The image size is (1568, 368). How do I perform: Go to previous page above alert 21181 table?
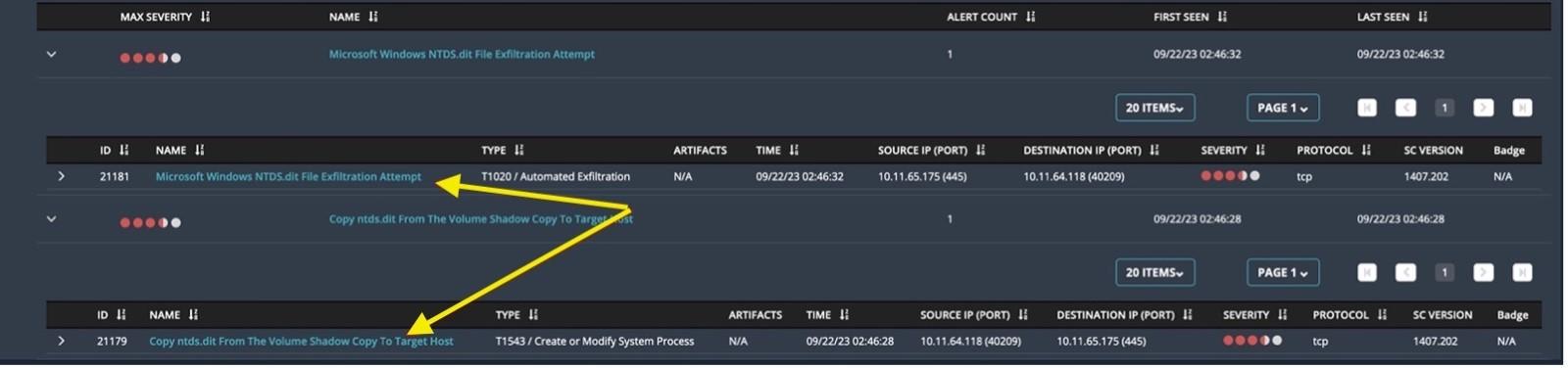tap(1405, 108)
